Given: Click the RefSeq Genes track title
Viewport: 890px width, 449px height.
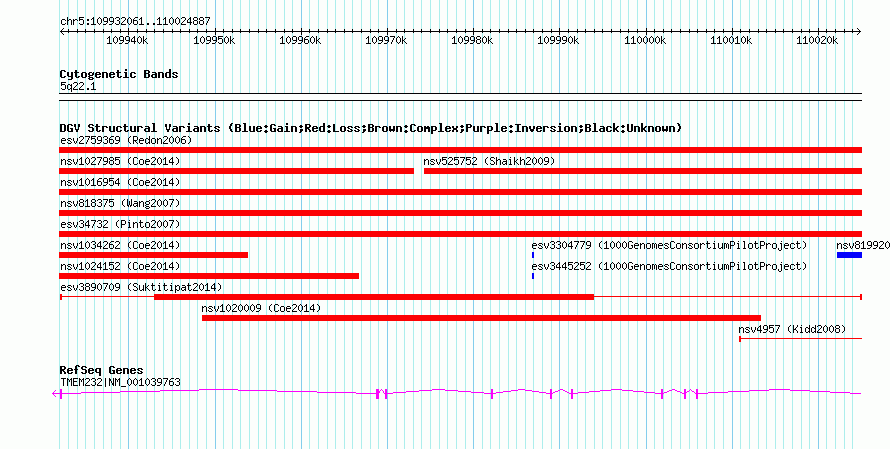Looking at the screenshot, I should pyautogui.click(x=101, y=370).
